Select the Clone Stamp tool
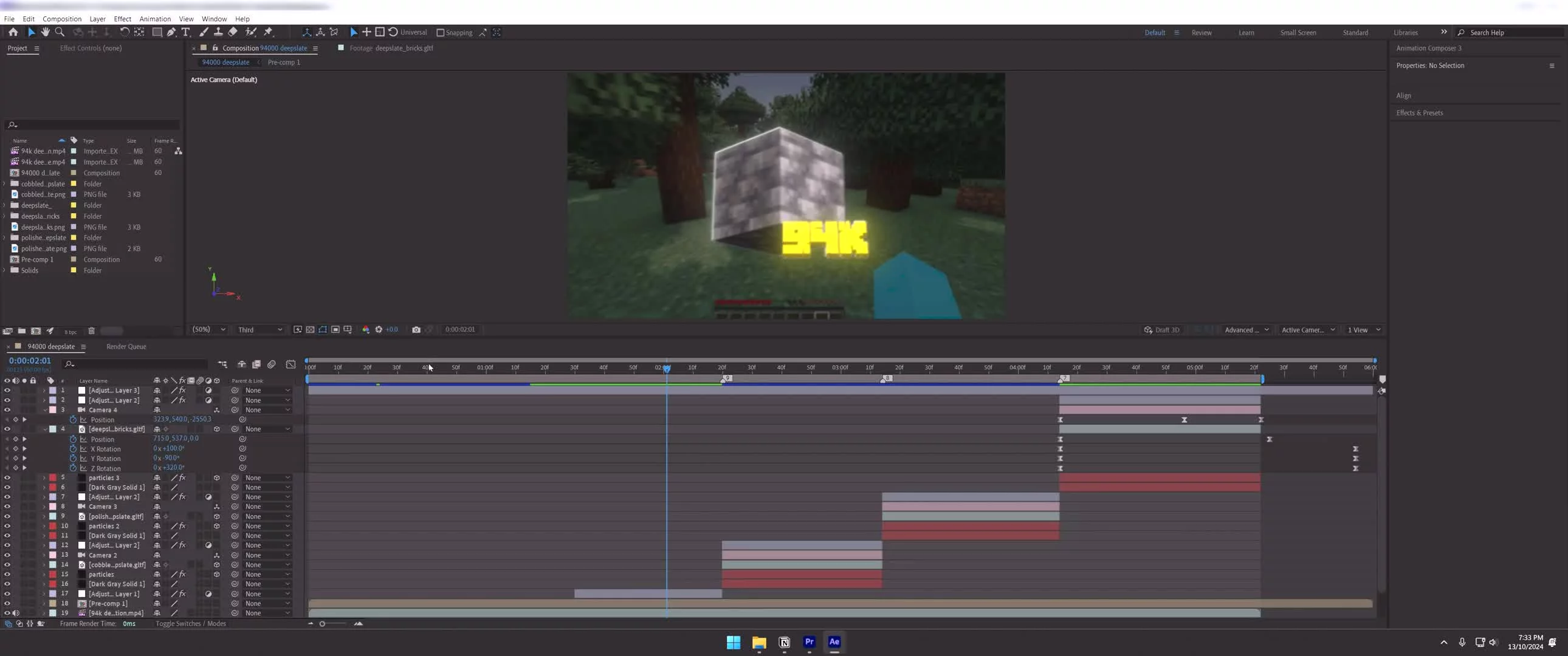The width and height of the screenshot is (1568, 656). point(218,32)
